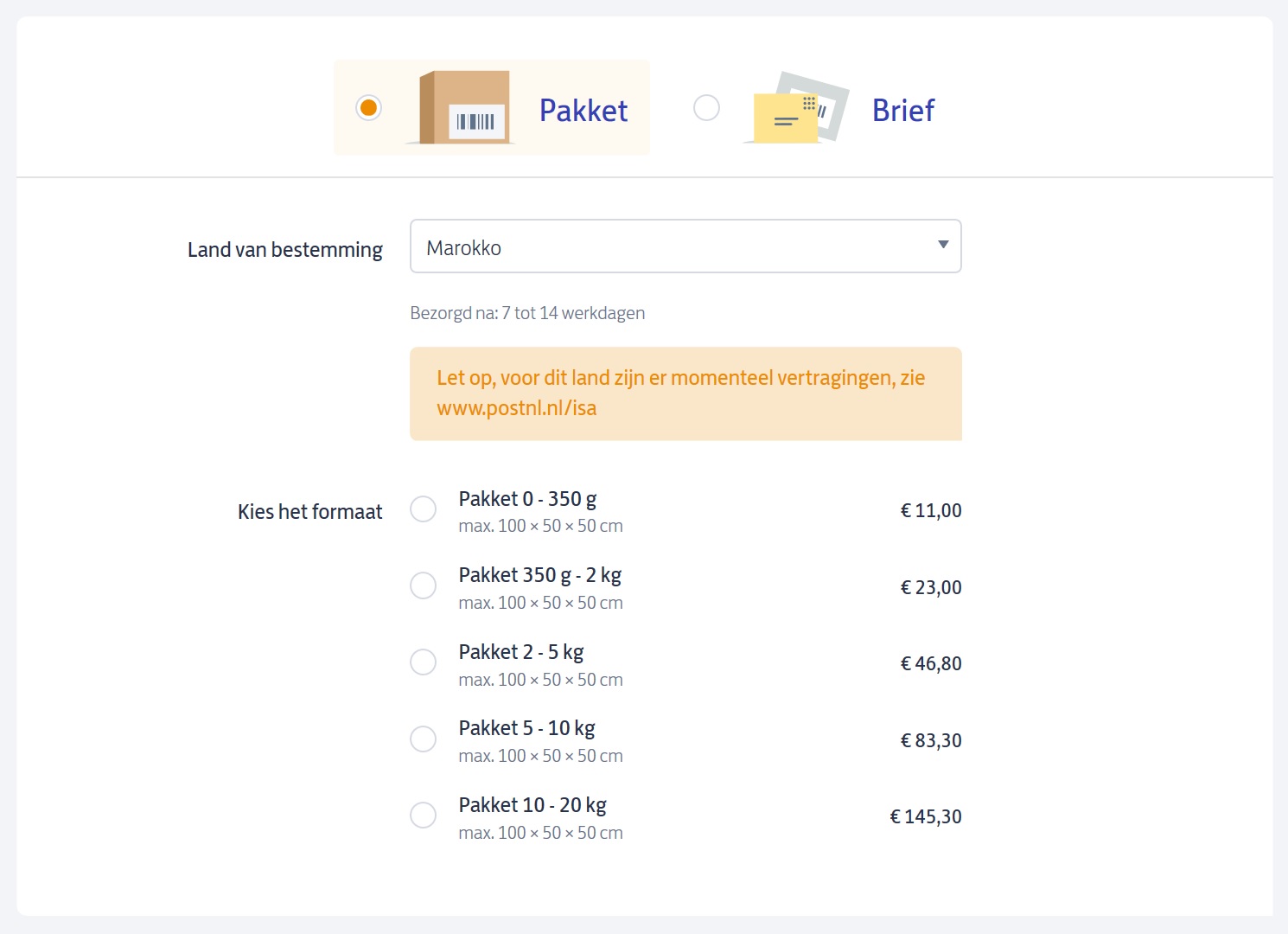Image resolution: width=1288 pixels, height=934 pixels.
Task: Click the € 145,30 price
Action: click(926, 817)
